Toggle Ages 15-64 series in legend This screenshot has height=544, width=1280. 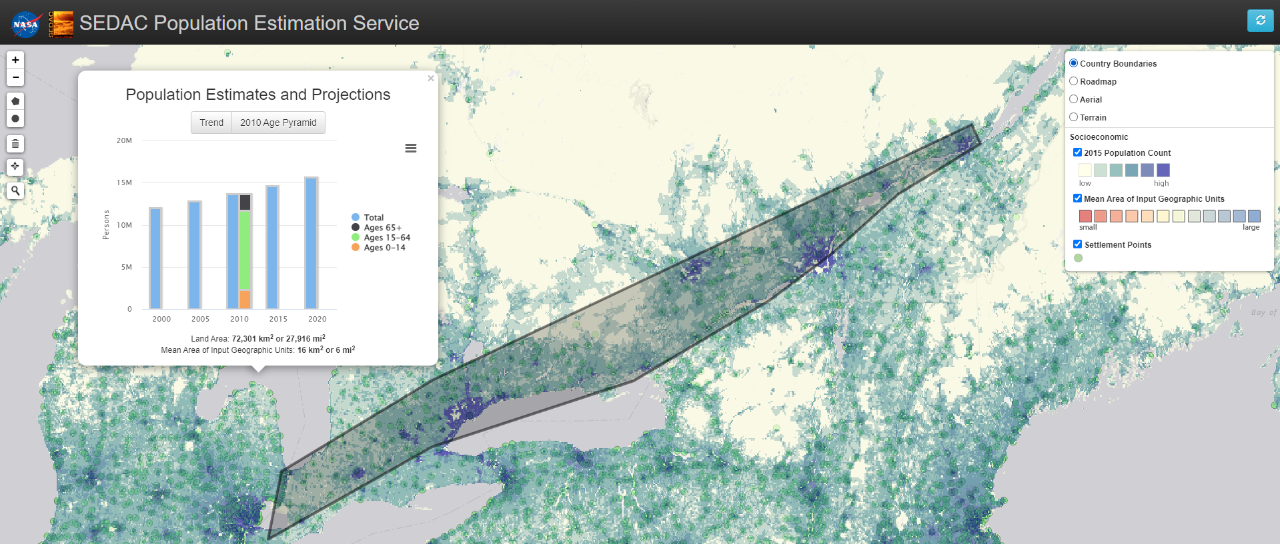[380, 237]
